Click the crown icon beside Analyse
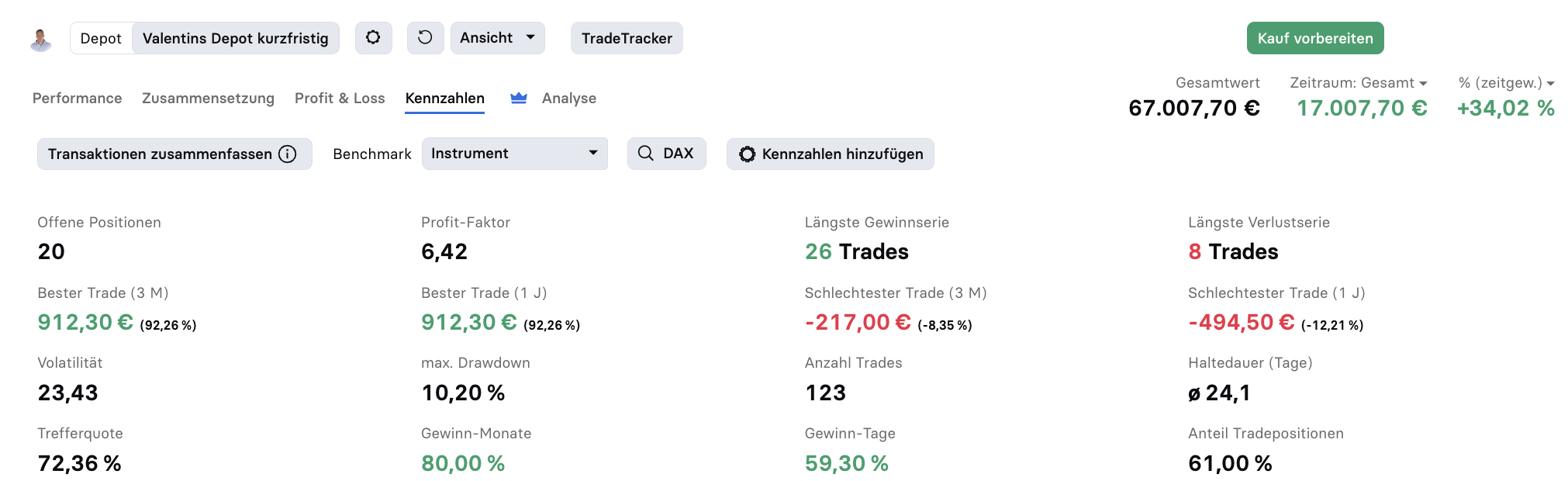This screenshot has height=481, width=1568. pos(519,98)
